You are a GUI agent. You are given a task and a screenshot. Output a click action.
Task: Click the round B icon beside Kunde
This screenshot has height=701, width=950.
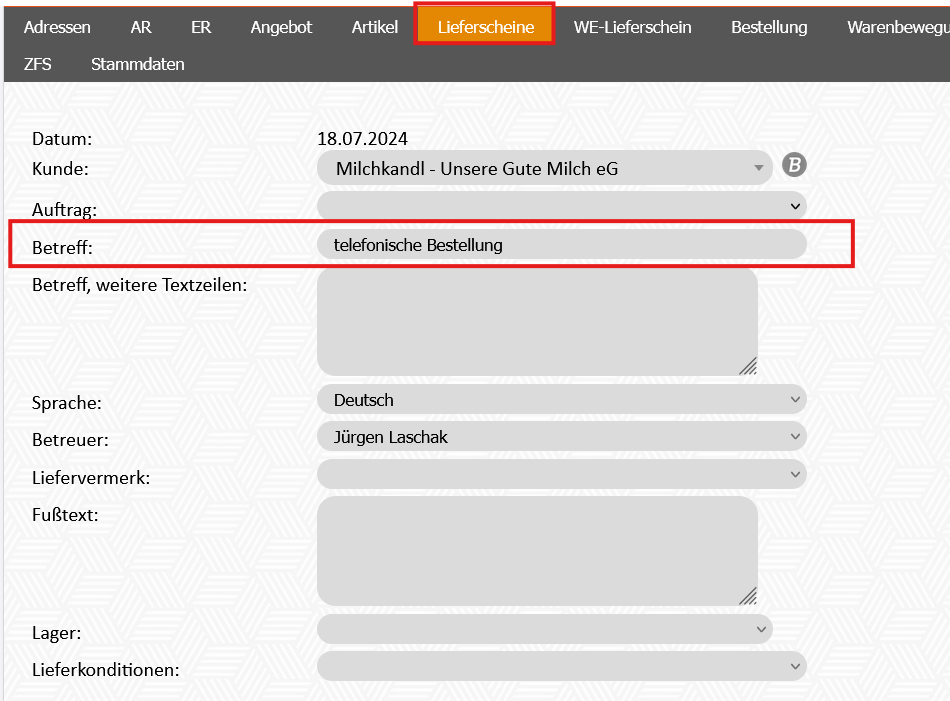(x=793, y=166)
